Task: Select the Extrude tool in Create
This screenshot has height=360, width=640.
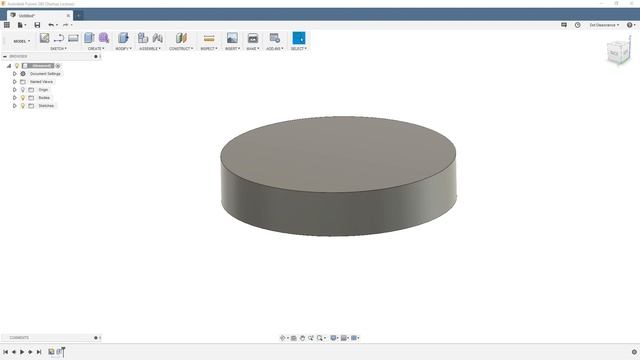Action: [89, 38]
